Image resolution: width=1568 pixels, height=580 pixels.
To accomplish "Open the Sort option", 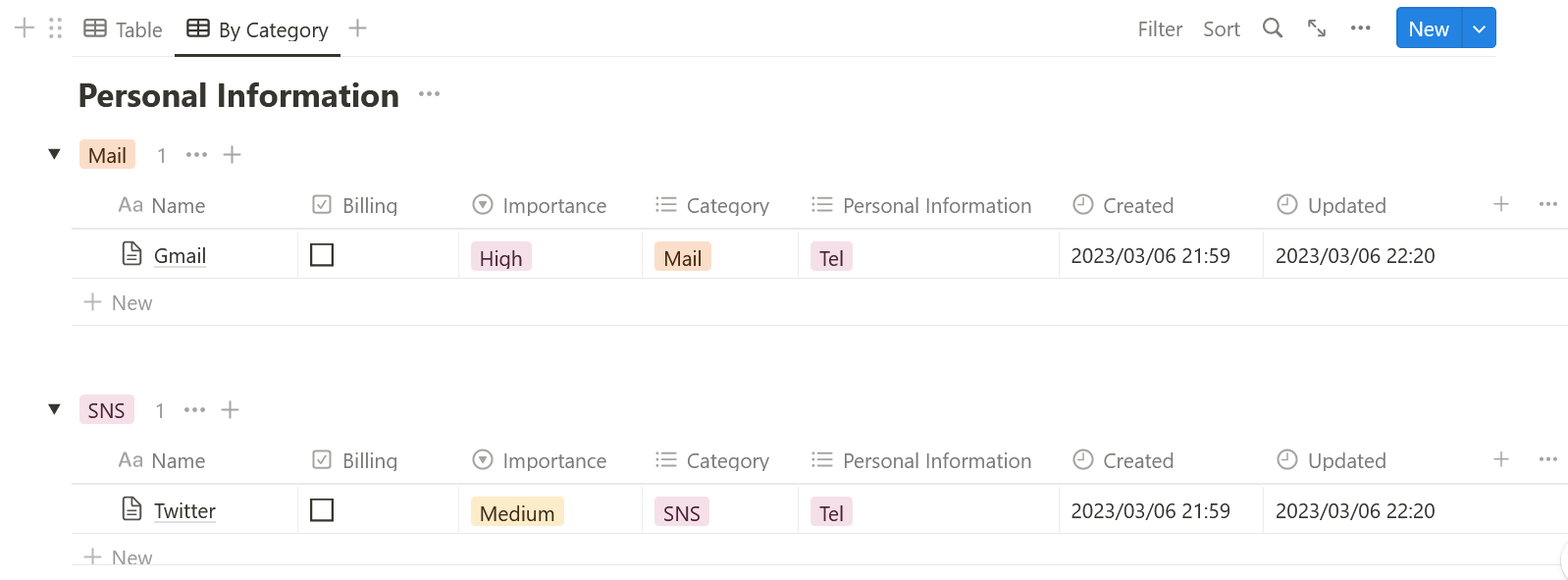I will [1222, 29].
